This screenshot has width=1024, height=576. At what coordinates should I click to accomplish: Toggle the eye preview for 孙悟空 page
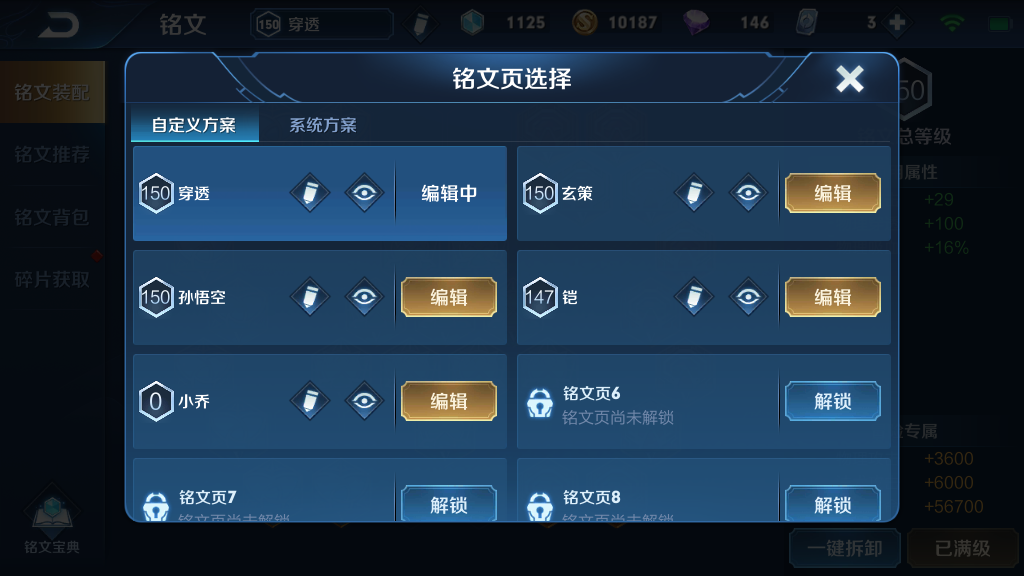pyautogui.click(x=364, y=297)
